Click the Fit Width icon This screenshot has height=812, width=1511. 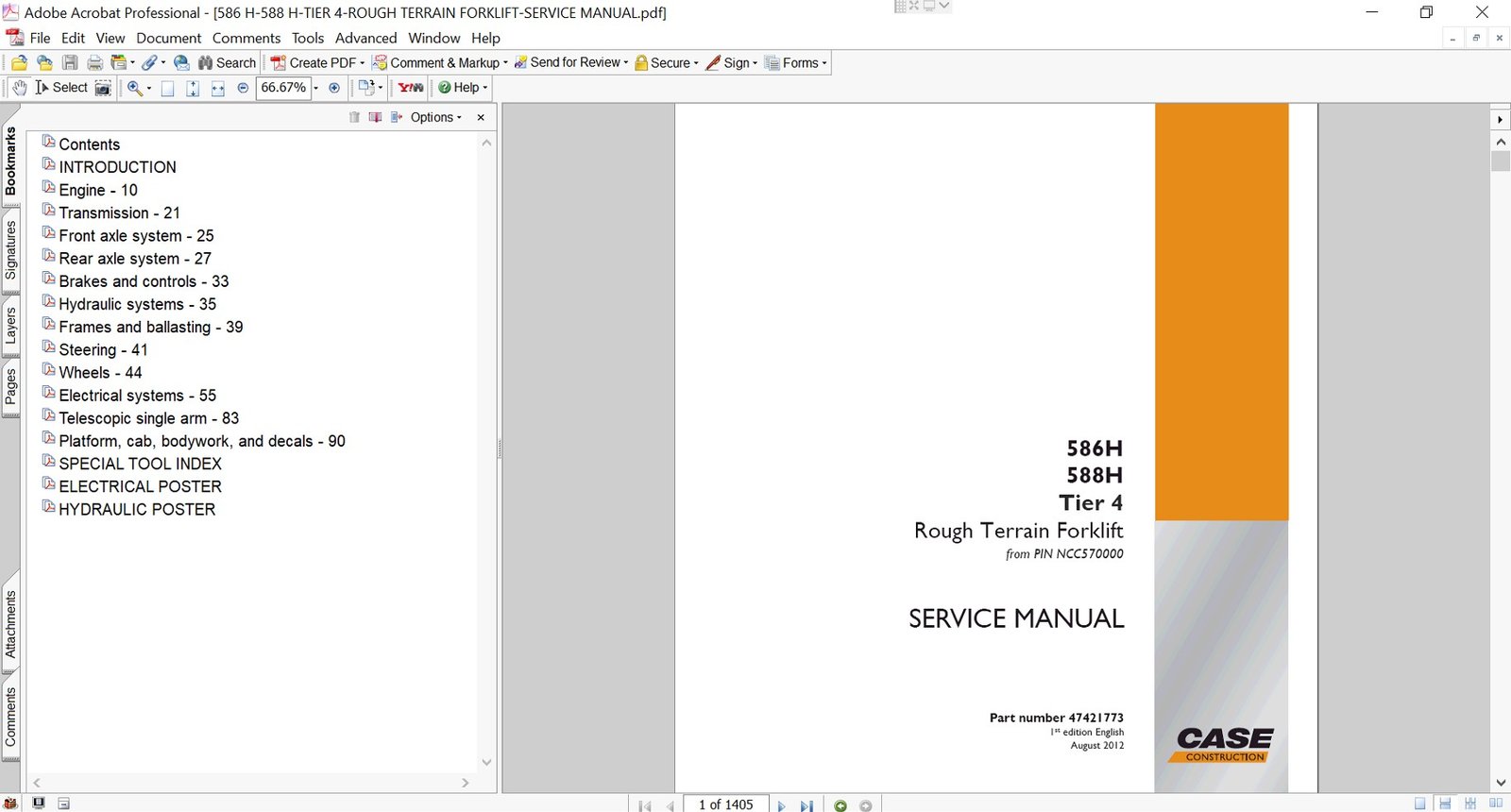tap(217, 88)
